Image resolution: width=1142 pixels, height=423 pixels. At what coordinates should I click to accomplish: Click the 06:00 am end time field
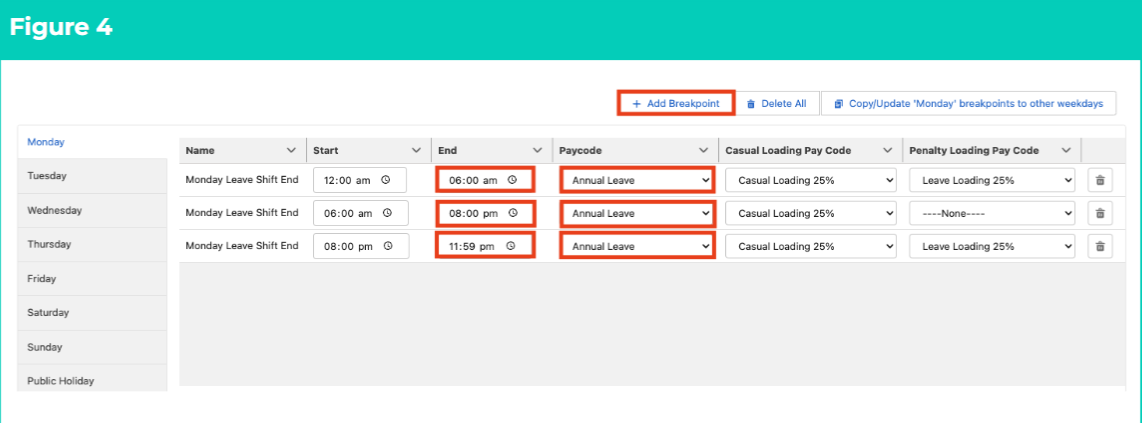pyautogui.click(x=485, y=180)
